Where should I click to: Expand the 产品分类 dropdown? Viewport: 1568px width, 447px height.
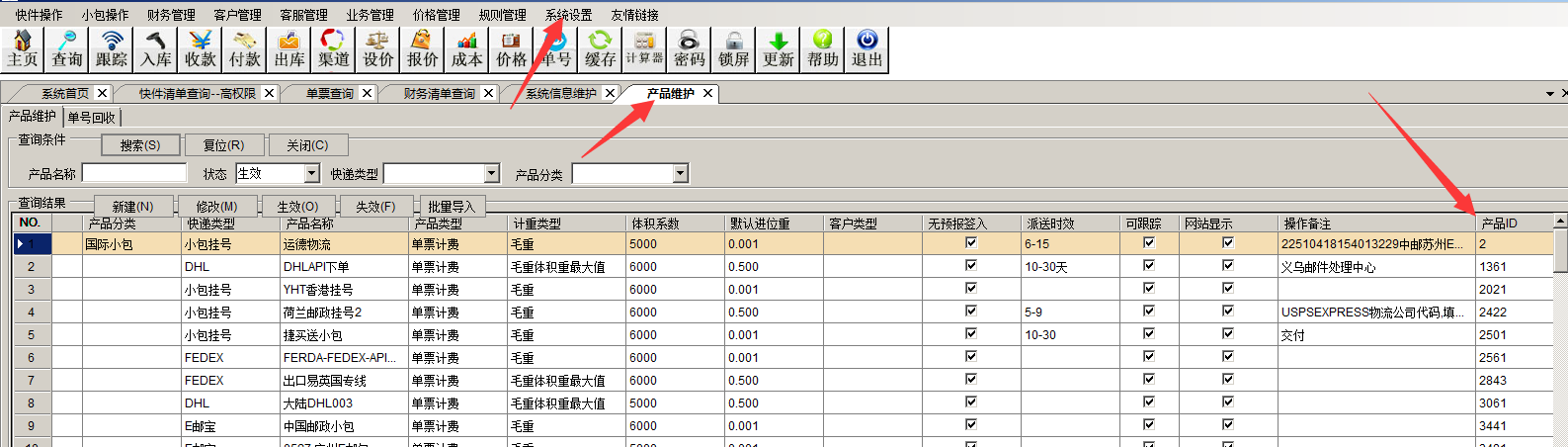click(x=680, y=174)
